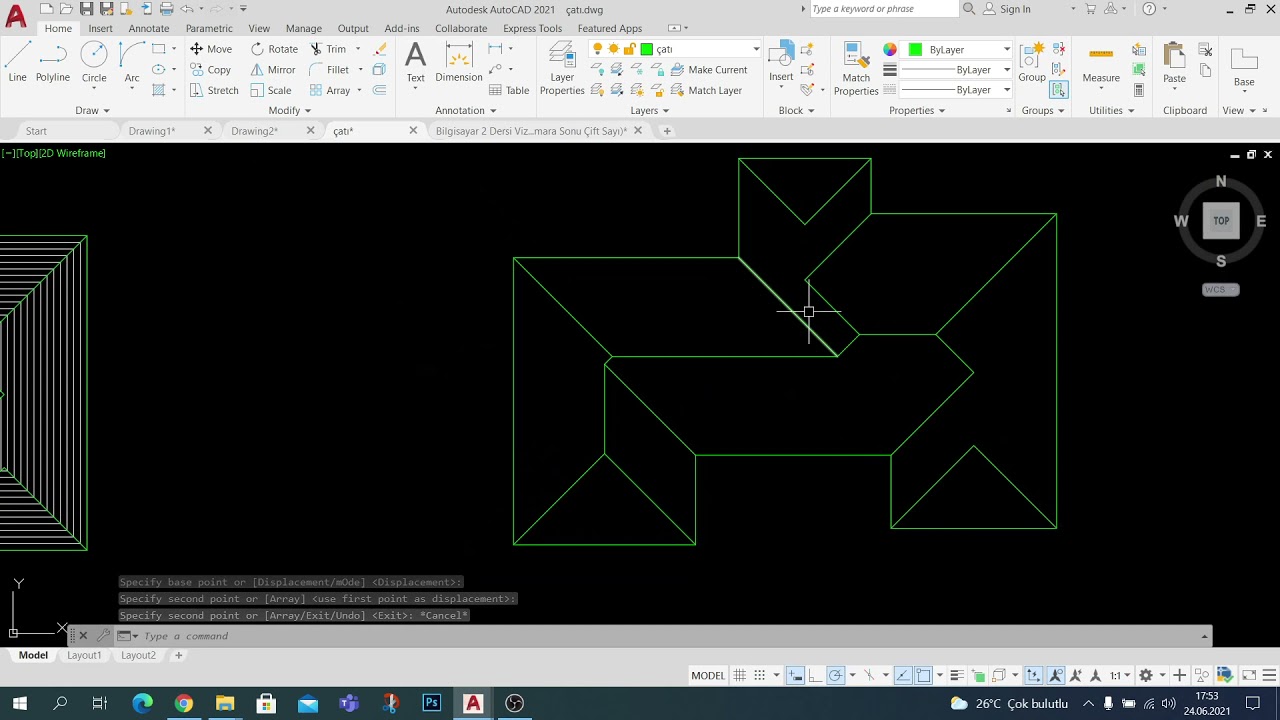Viewport: 1280px width, 720px height.
Task: Activate the Stretch command
Action: [x=214, y=90]
